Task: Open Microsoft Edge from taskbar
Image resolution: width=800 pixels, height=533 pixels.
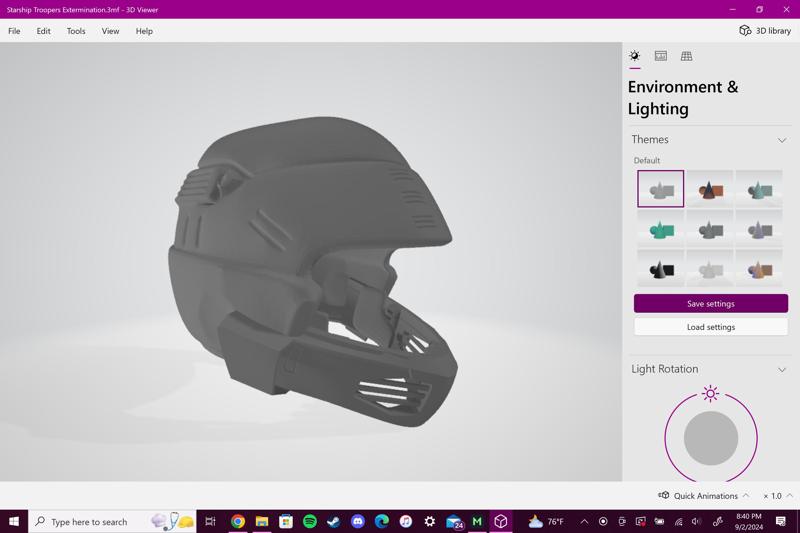Action: point(382,521)
